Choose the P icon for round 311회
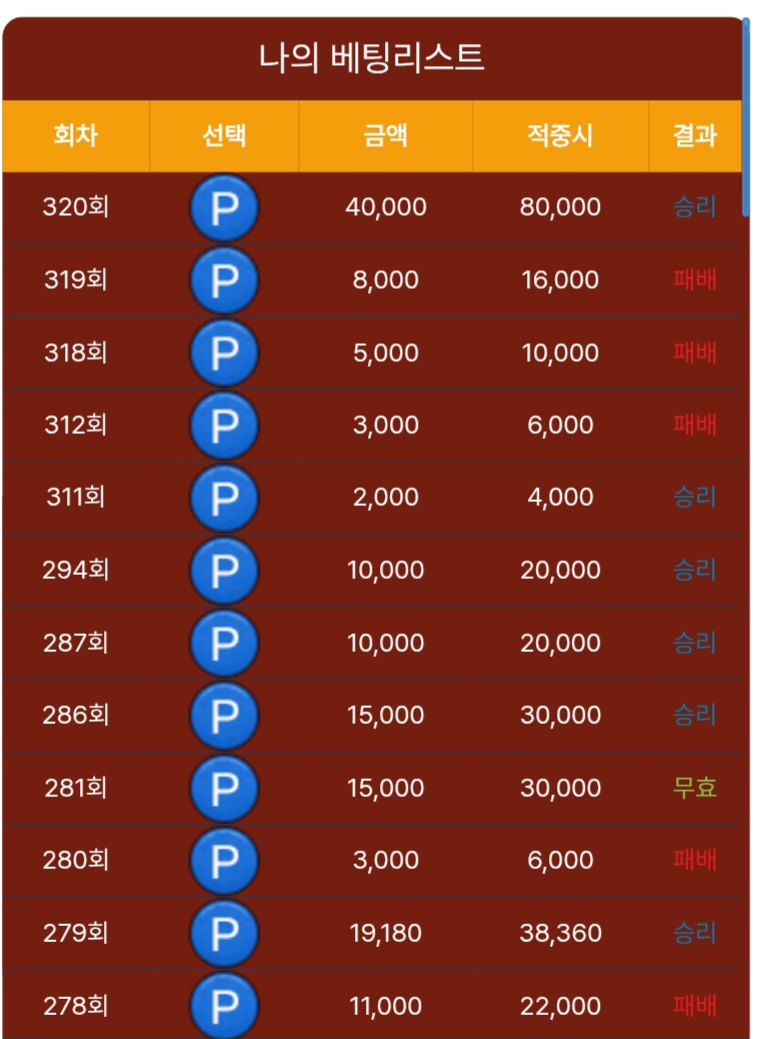The image size is (779, 1039). pos(224,498)
